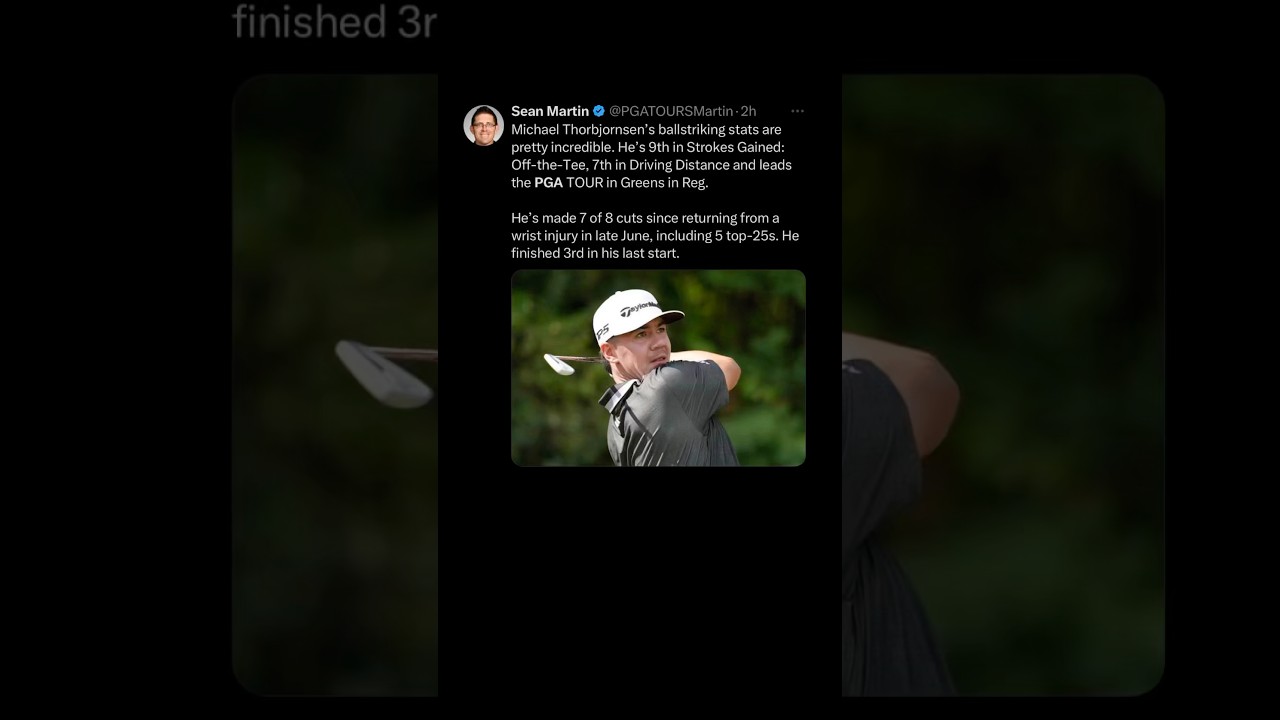This screenshot has width=1280, height=720.
Task: Open the @PGATOURSMartin handle link
Action: pyautogui.click(x=670, y=111)
